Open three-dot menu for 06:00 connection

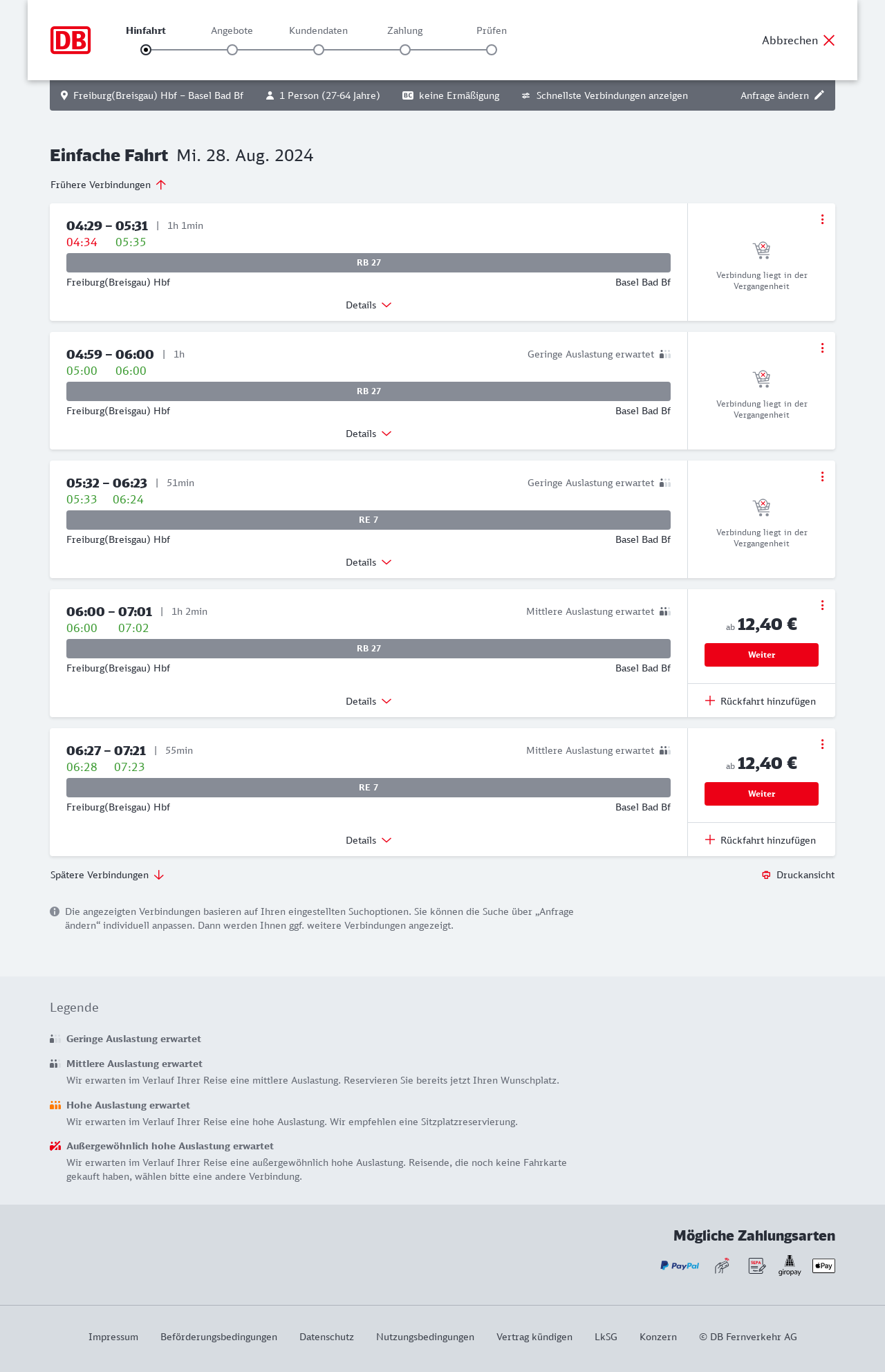coord(822,605)
